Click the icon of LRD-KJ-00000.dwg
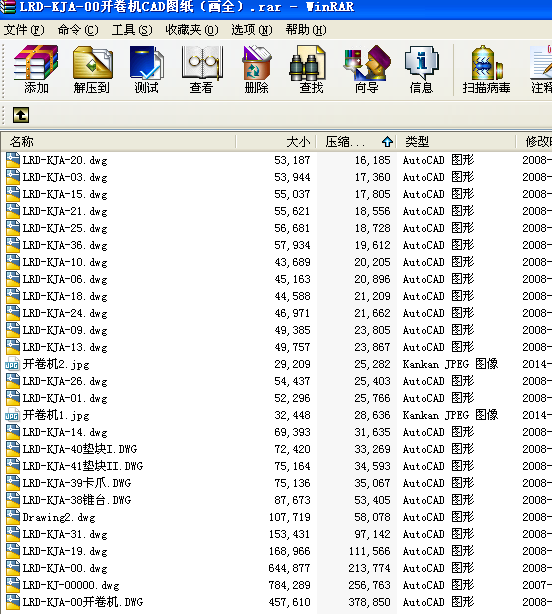 [13, 585]
